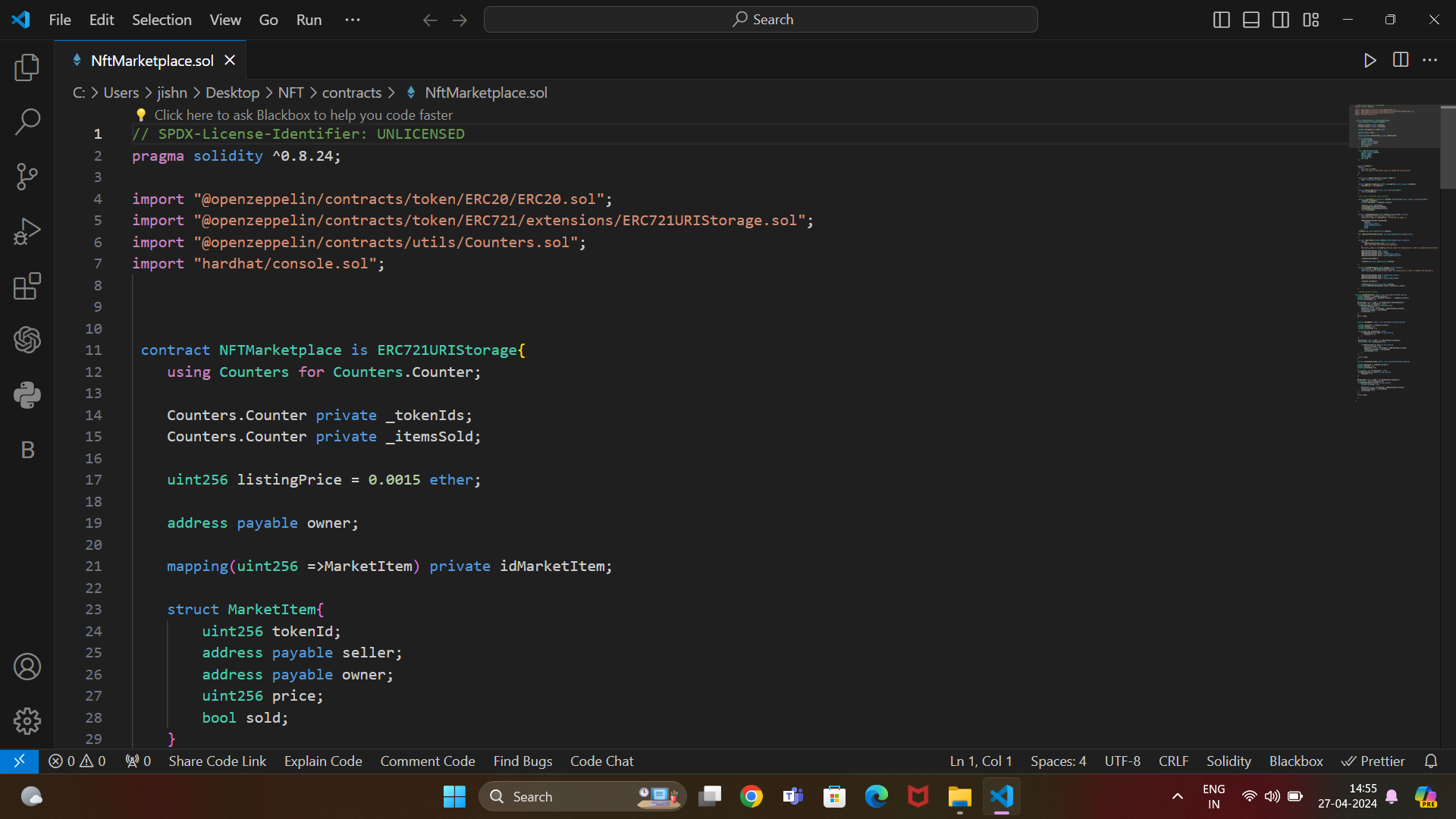
Task: Open the Python extension view in the activity bar
Action: pyautogui.click(x=27, y=395)
